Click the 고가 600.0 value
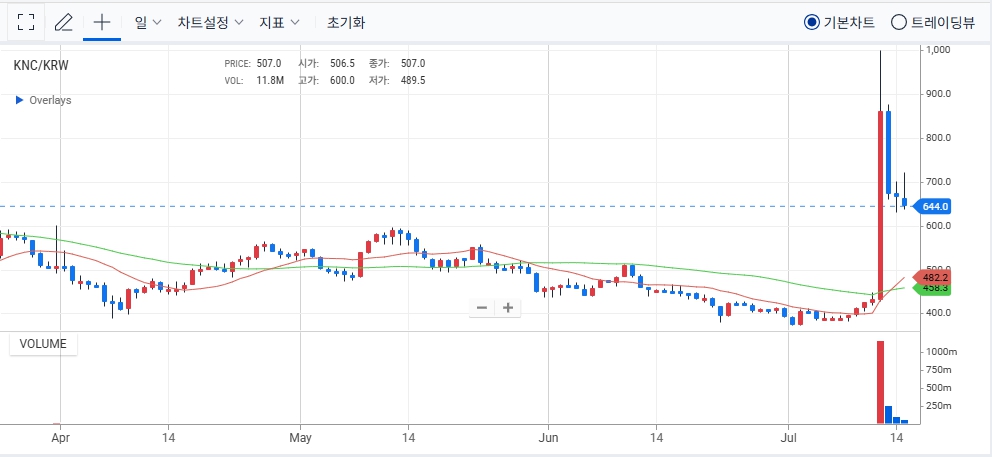Image resolution: width=992 pixels, height=457 pixels. click(342, 80)
